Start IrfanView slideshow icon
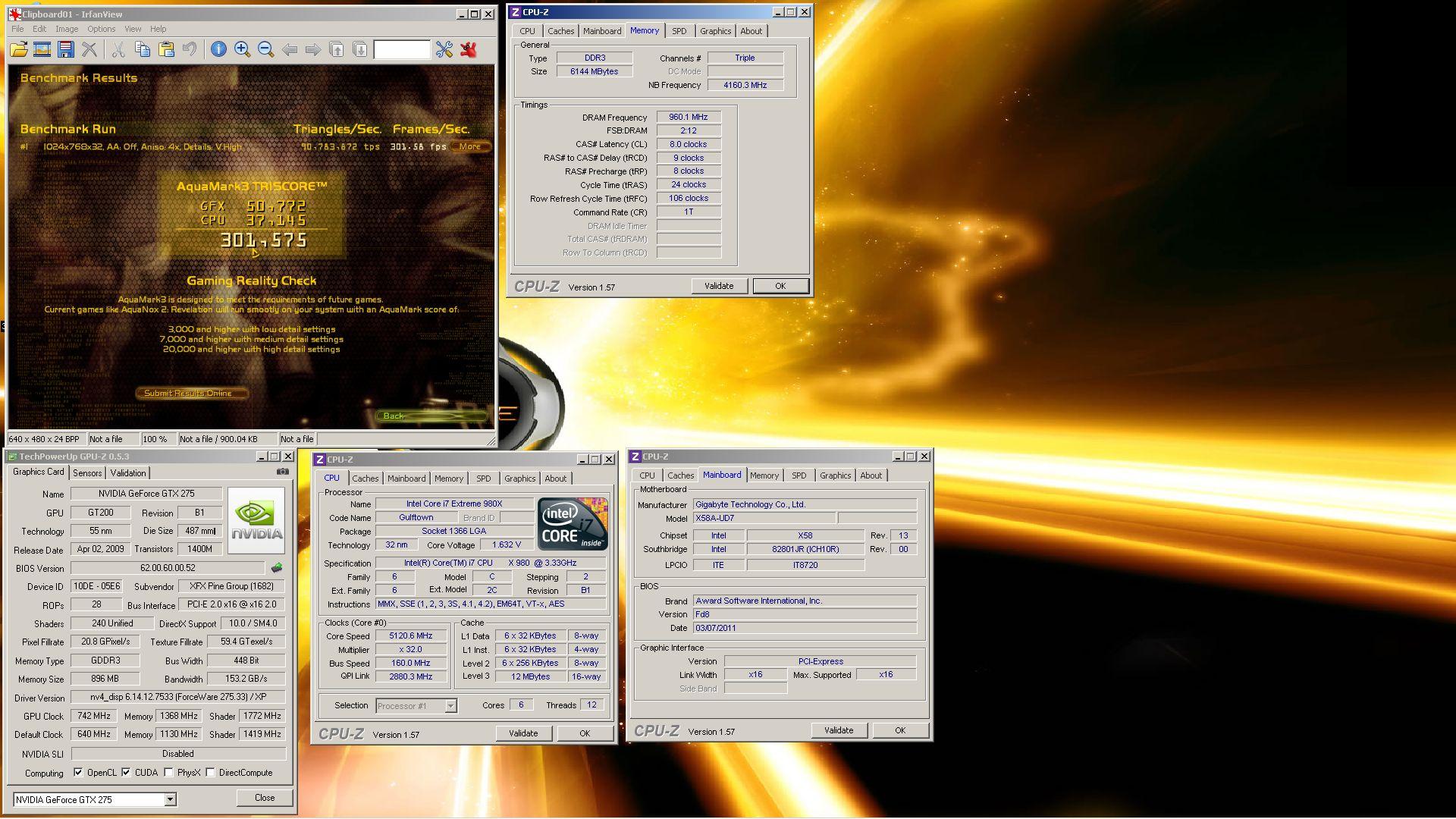1456x819 pixels. tap(42, 49)
